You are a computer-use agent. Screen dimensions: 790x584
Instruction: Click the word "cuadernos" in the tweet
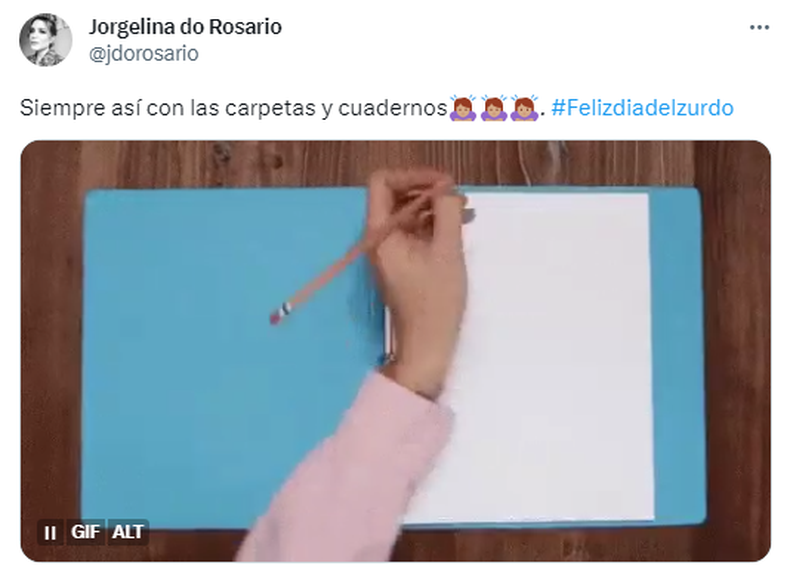pyautogui.click(x=392, y=108)
